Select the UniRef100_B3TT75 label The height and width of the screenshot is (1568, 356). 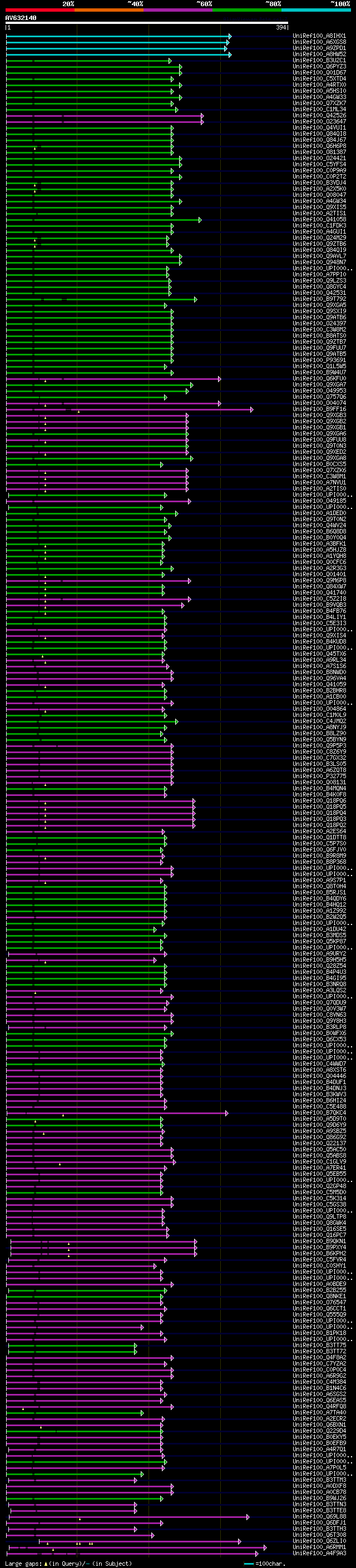[x=319, y=1345]
